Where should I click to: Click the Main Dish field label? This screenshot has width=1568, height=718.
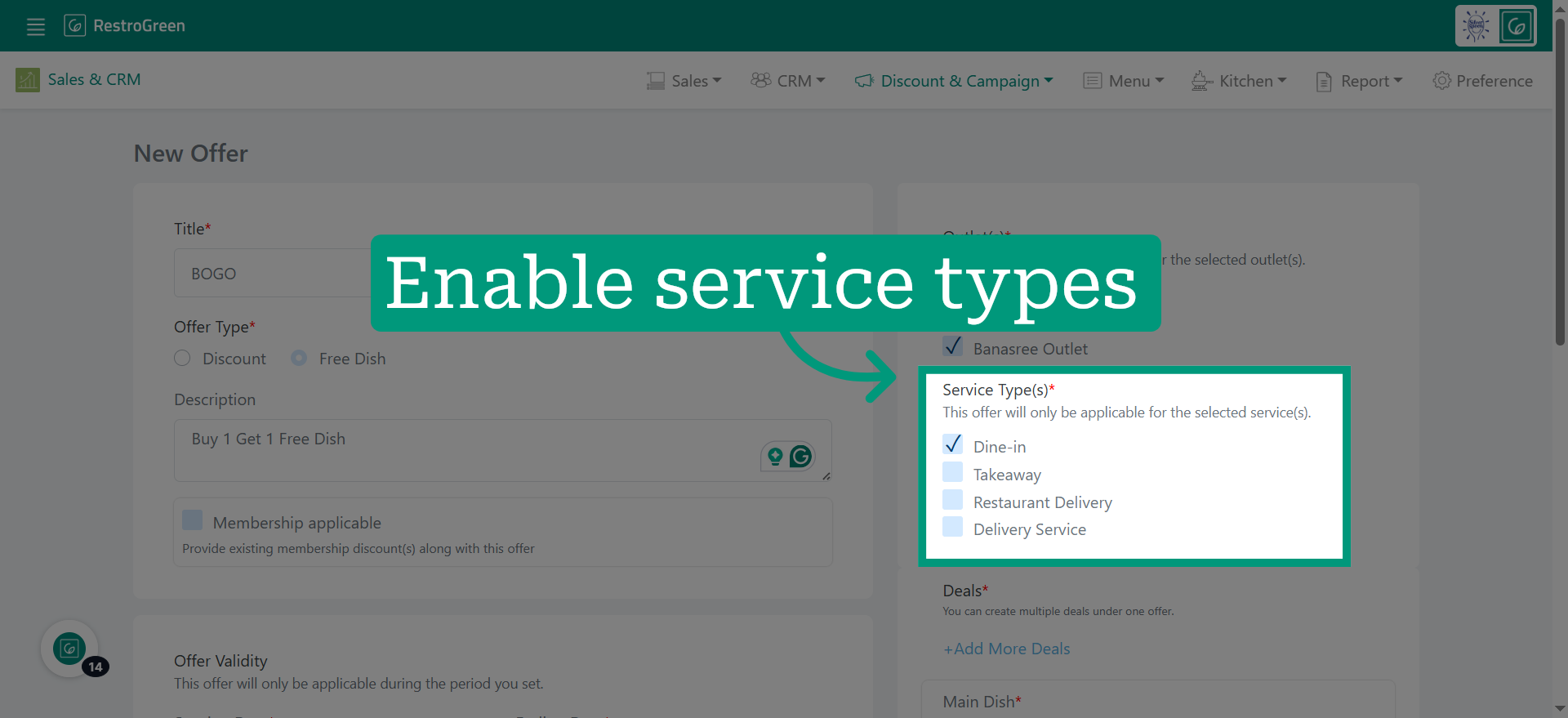pos(982,702)
